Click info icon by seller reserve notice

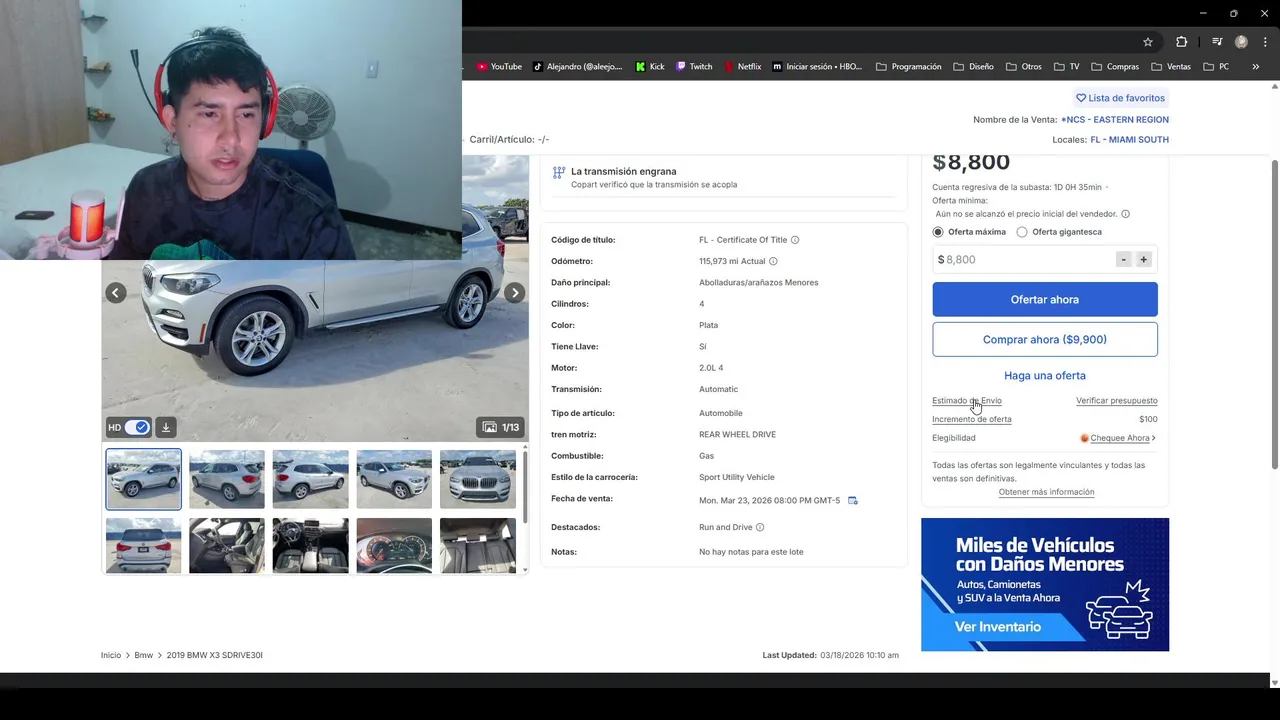tap(1125, 214)
